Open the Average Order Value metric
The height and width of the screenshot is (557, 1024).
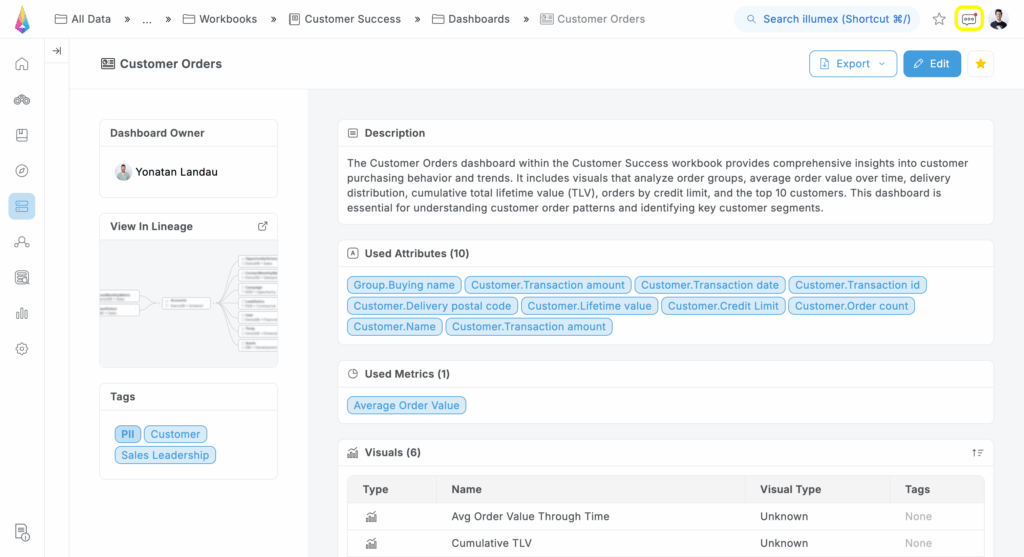(407, 405)
